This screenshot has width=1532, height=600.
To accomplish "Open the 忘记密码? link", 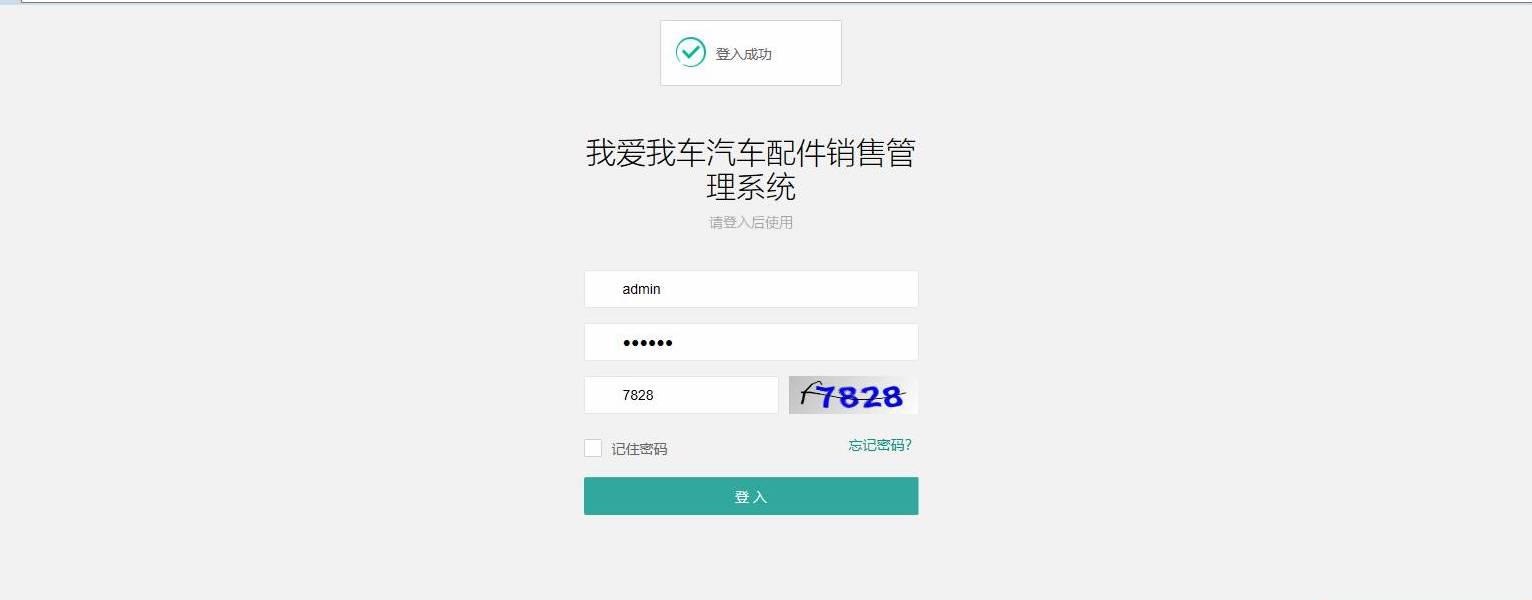I will click(880, 445).
